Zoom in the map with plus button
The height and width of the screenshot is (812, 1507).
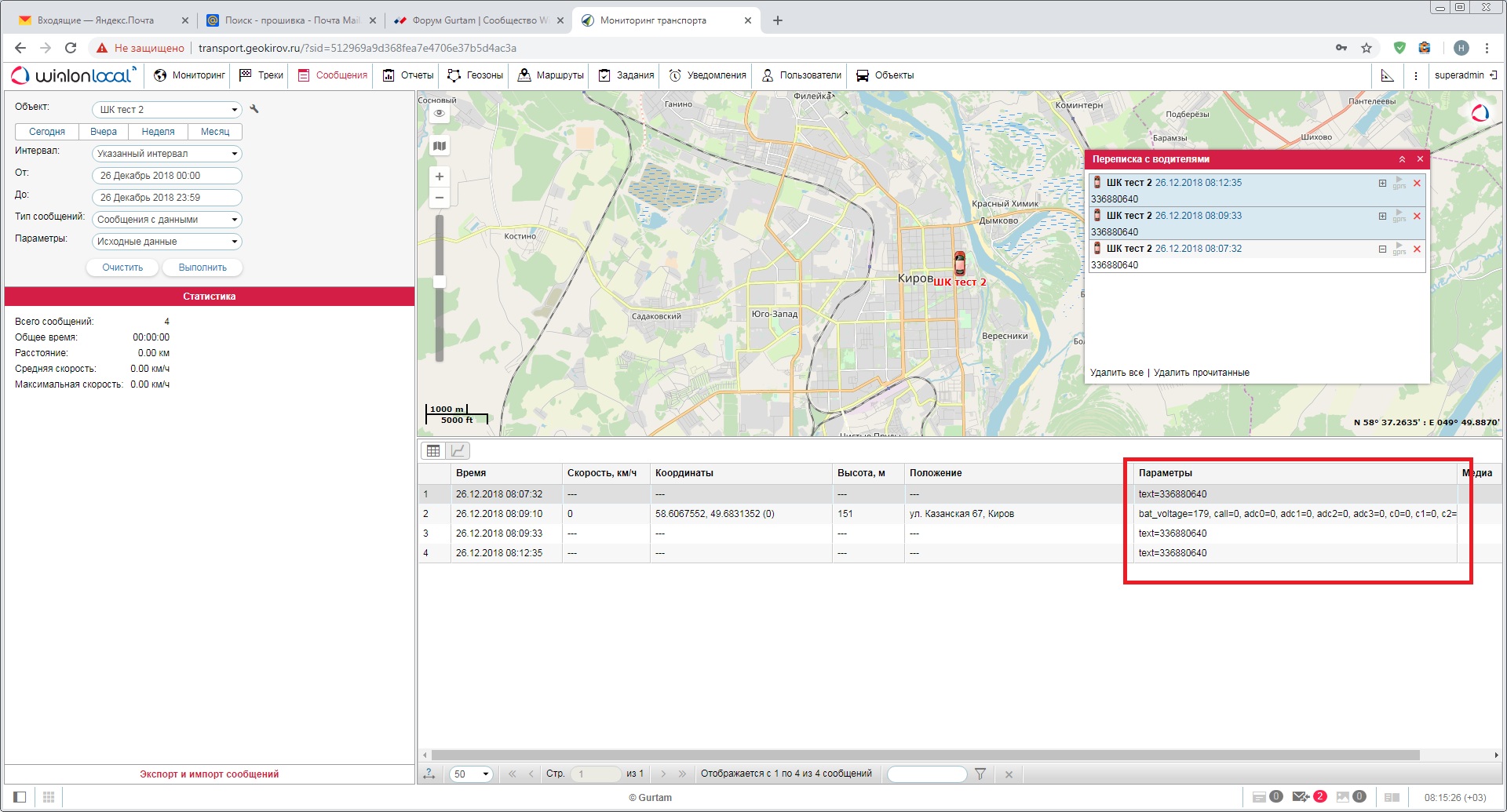pos(440,177)
